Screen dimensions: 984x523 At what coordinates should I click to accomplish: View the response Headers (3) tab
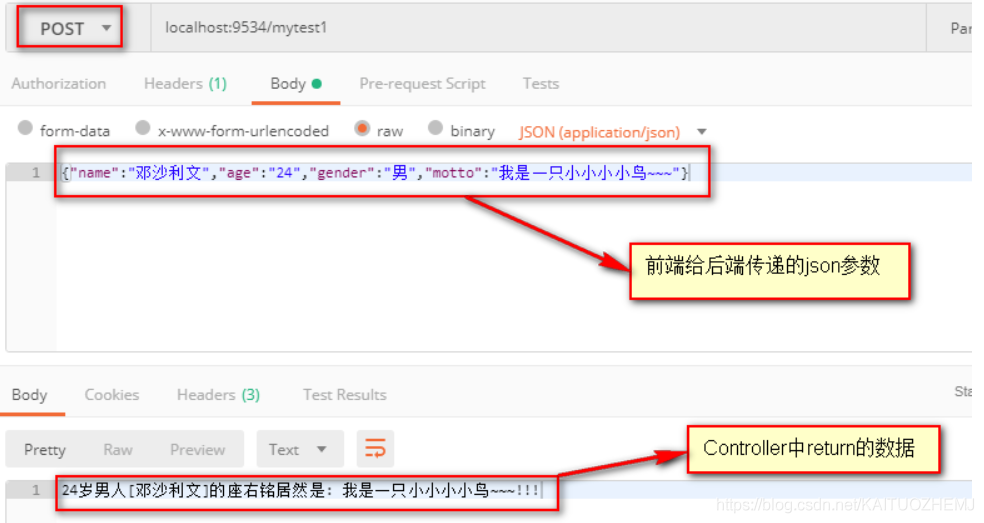tap(218, 395)
